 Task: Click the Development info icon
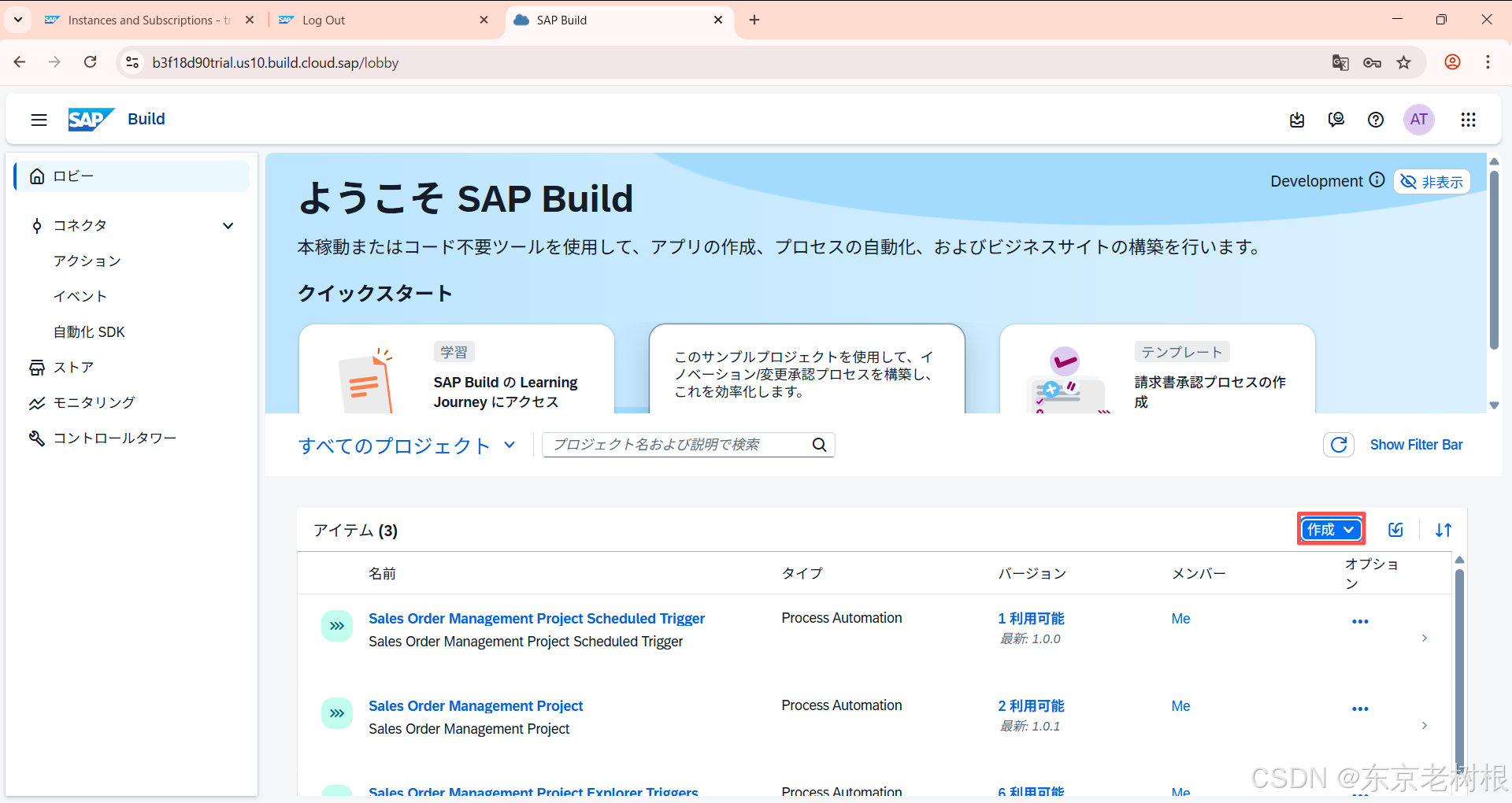1377,180
